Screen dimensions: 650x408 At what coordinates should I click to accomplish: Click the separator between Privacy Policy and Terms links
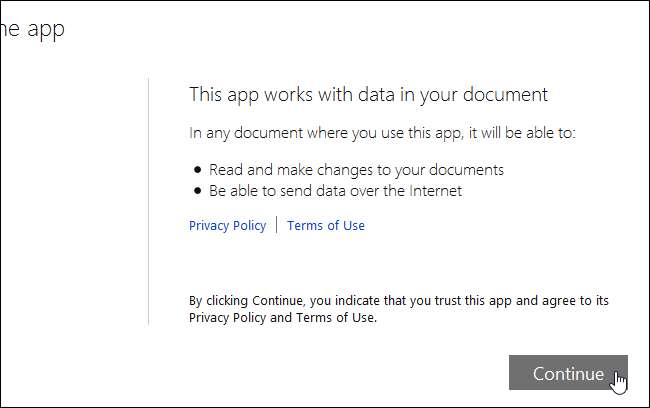pyautogui.click(x=277, y=226)
